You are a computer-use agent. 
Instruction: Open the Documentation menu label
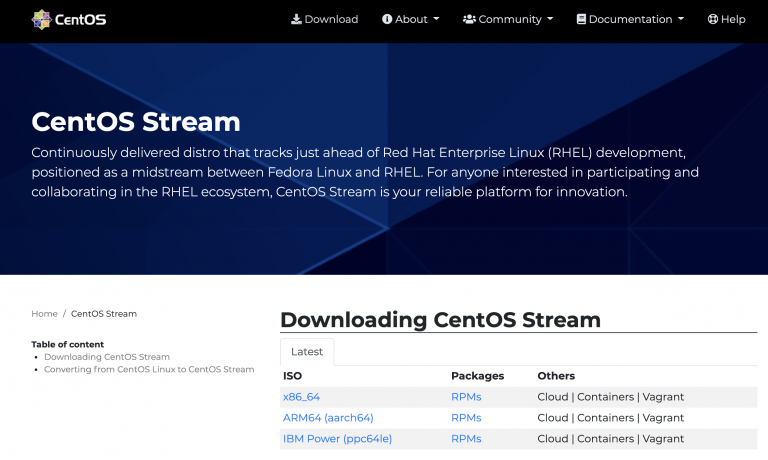[x=630, y=19]
